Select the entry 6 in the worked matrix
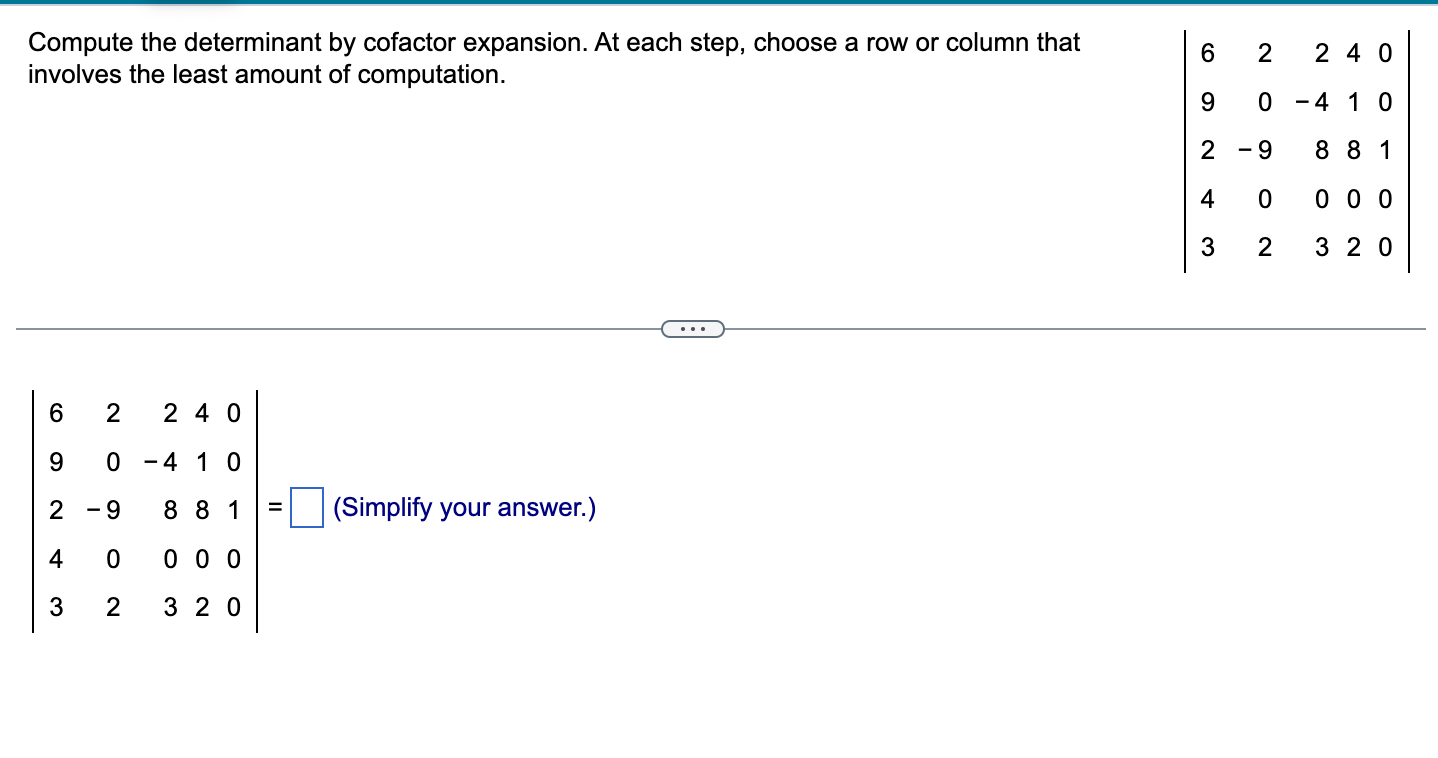Screen dimensions: 1438x758 tap(56, 413)
